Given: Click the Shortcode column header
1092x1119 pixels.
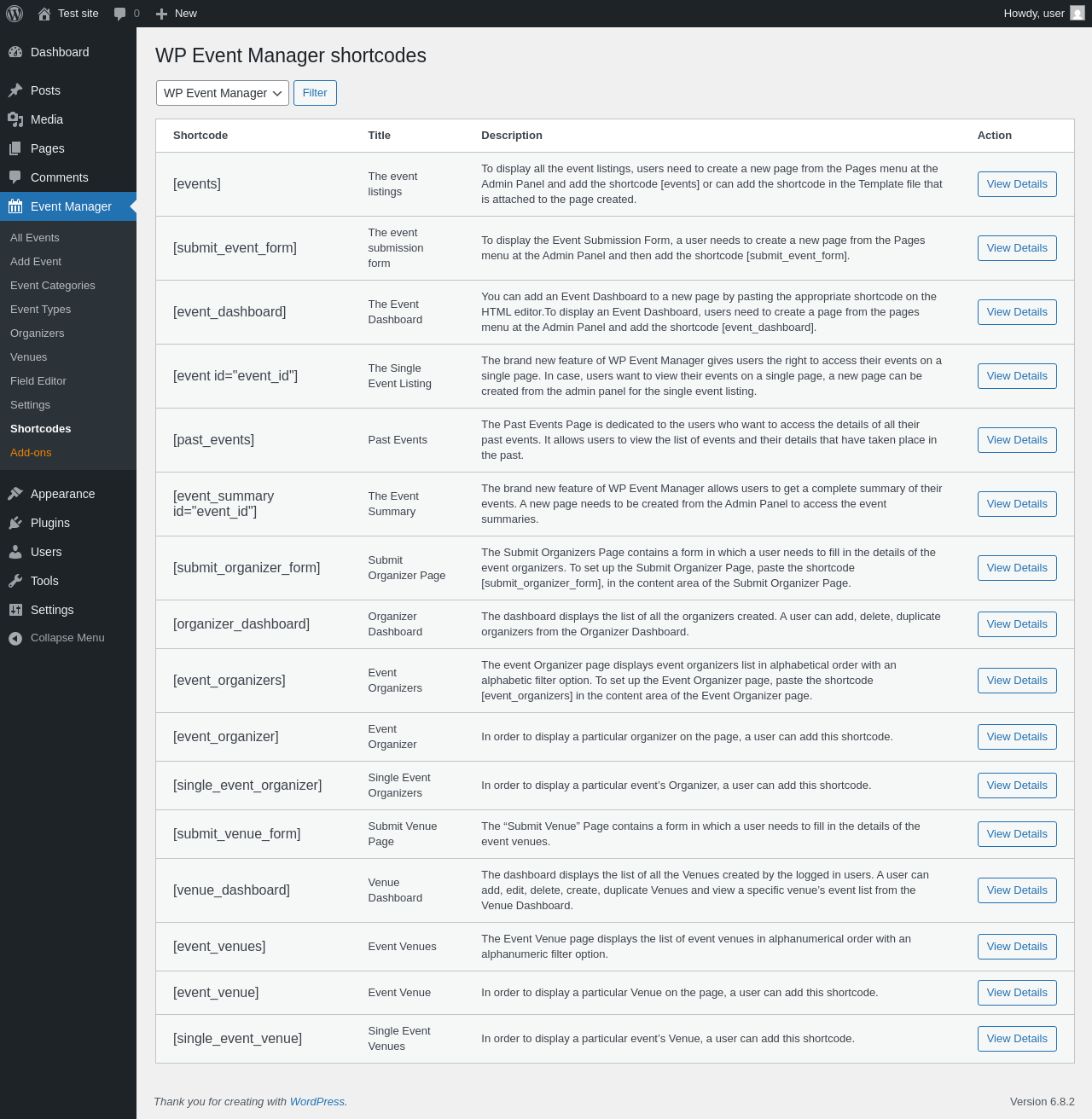Looking at the screenshot, I should [200, 136].
